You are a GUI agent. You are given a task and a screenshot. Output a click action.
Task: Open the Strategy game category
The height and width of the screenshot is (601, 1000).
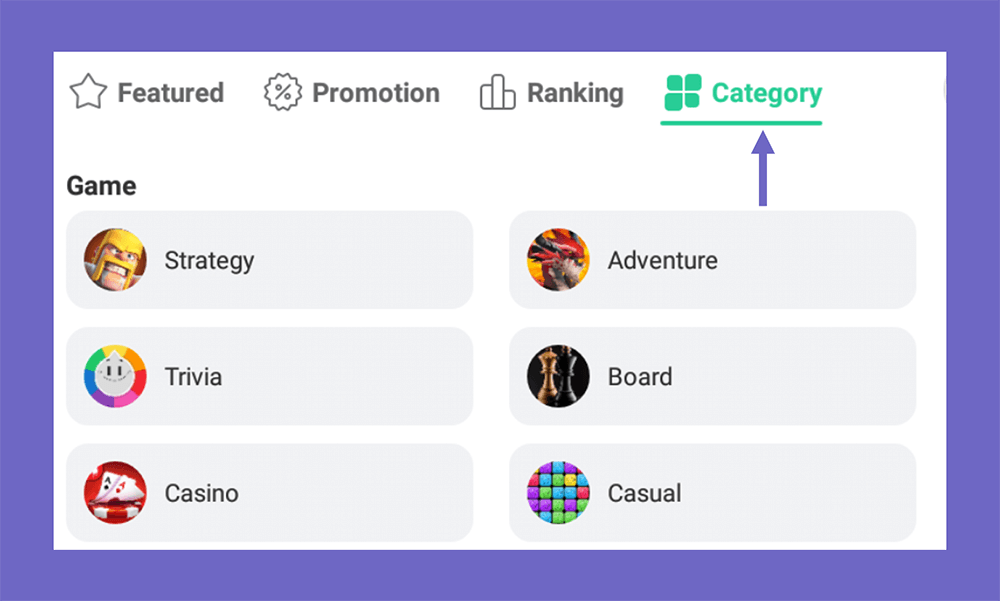(x=270, y=260)
